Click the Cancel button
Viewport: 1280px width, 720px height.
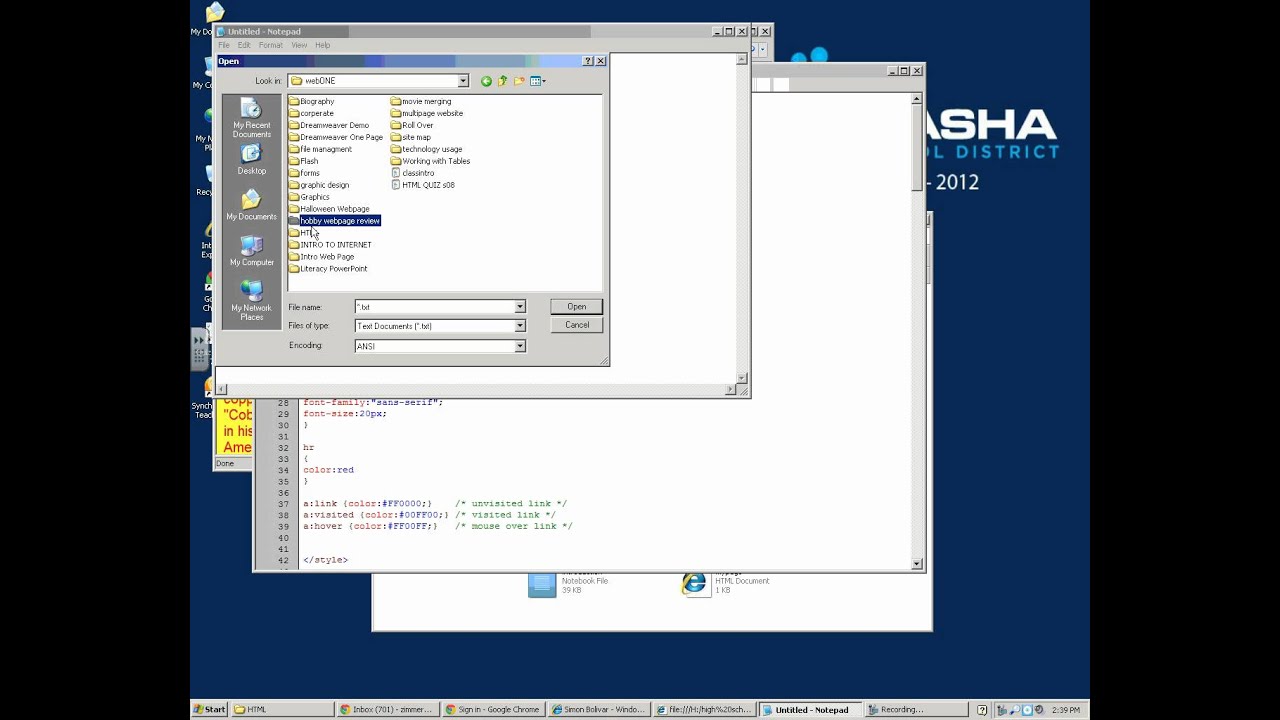pos(577,325)
